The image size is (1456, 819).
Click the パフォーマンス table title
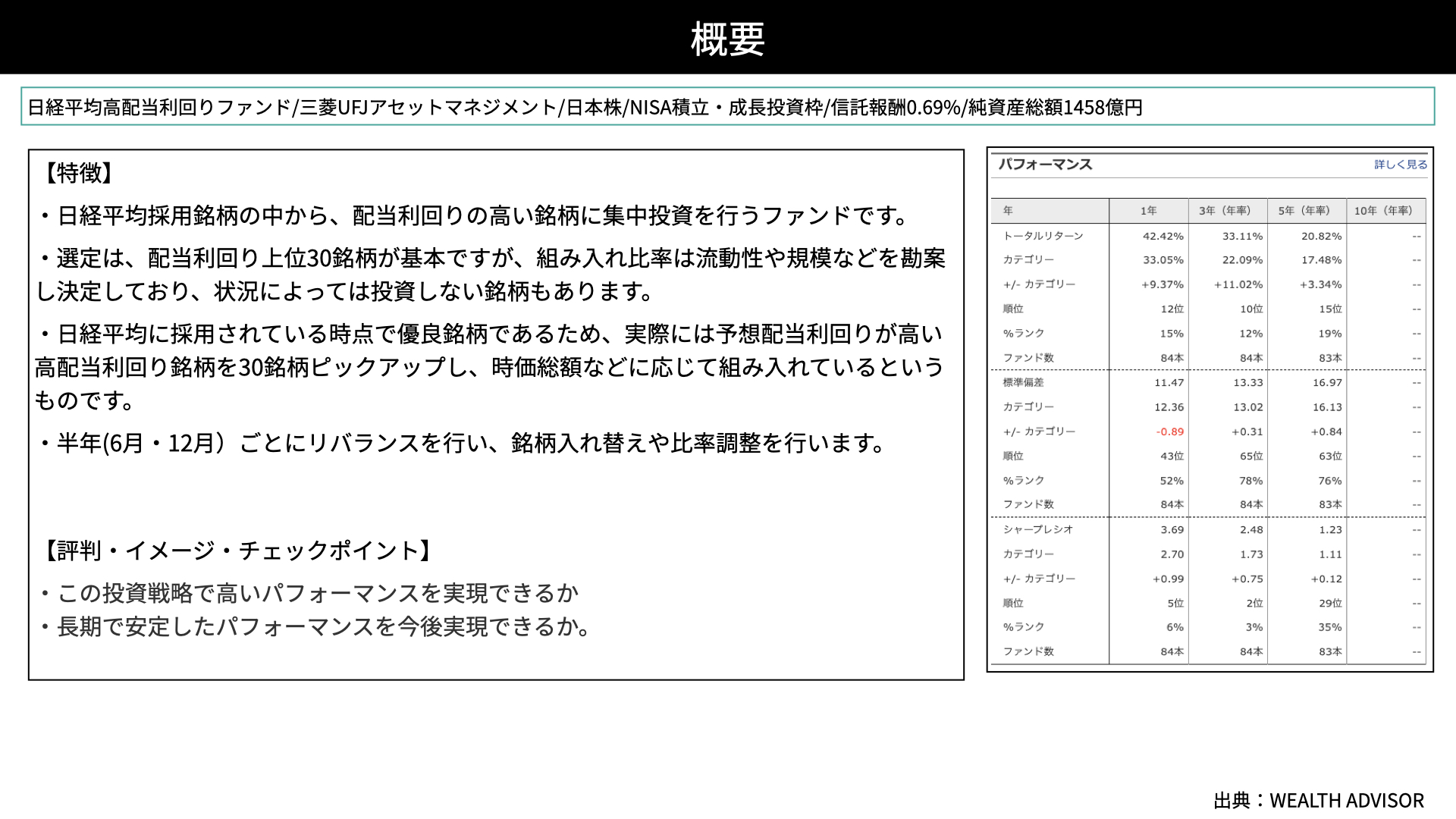pyautogui.click(x=1045, y=165)
